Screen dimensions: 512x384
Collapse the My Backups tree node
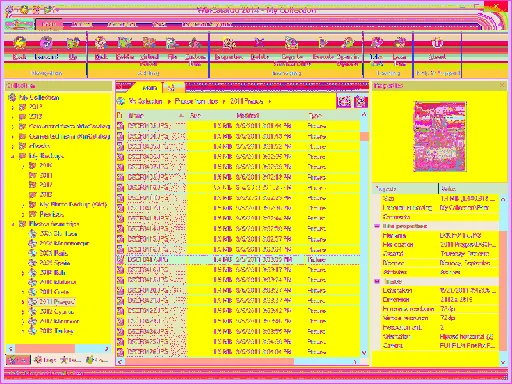pyautogui.click(x=13, y=156)
